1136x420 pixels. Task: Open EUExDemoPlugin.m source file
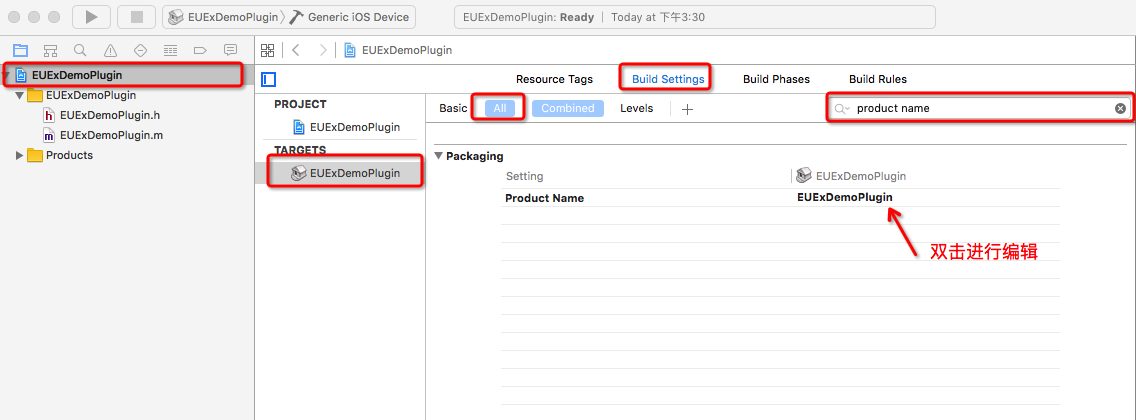click(110, 135)
